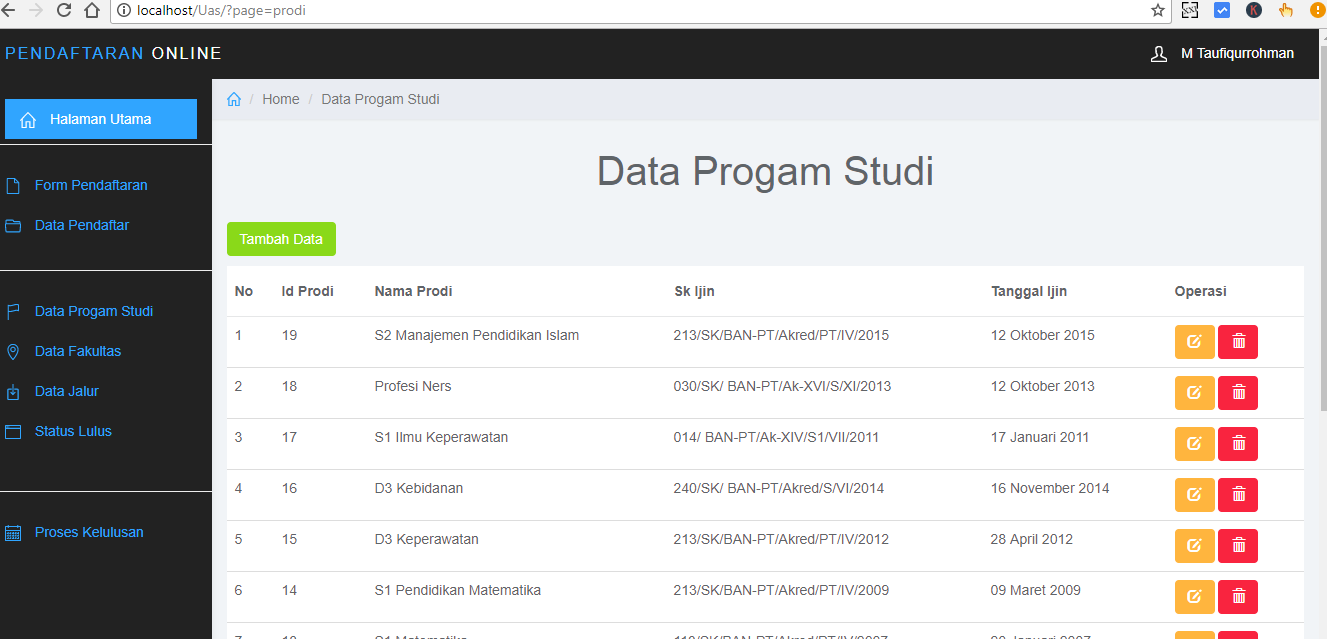Screen dimensions: 1327x639
Task: Delete the D3 Kebidanan row
Action: click(x=1238, y=494)
